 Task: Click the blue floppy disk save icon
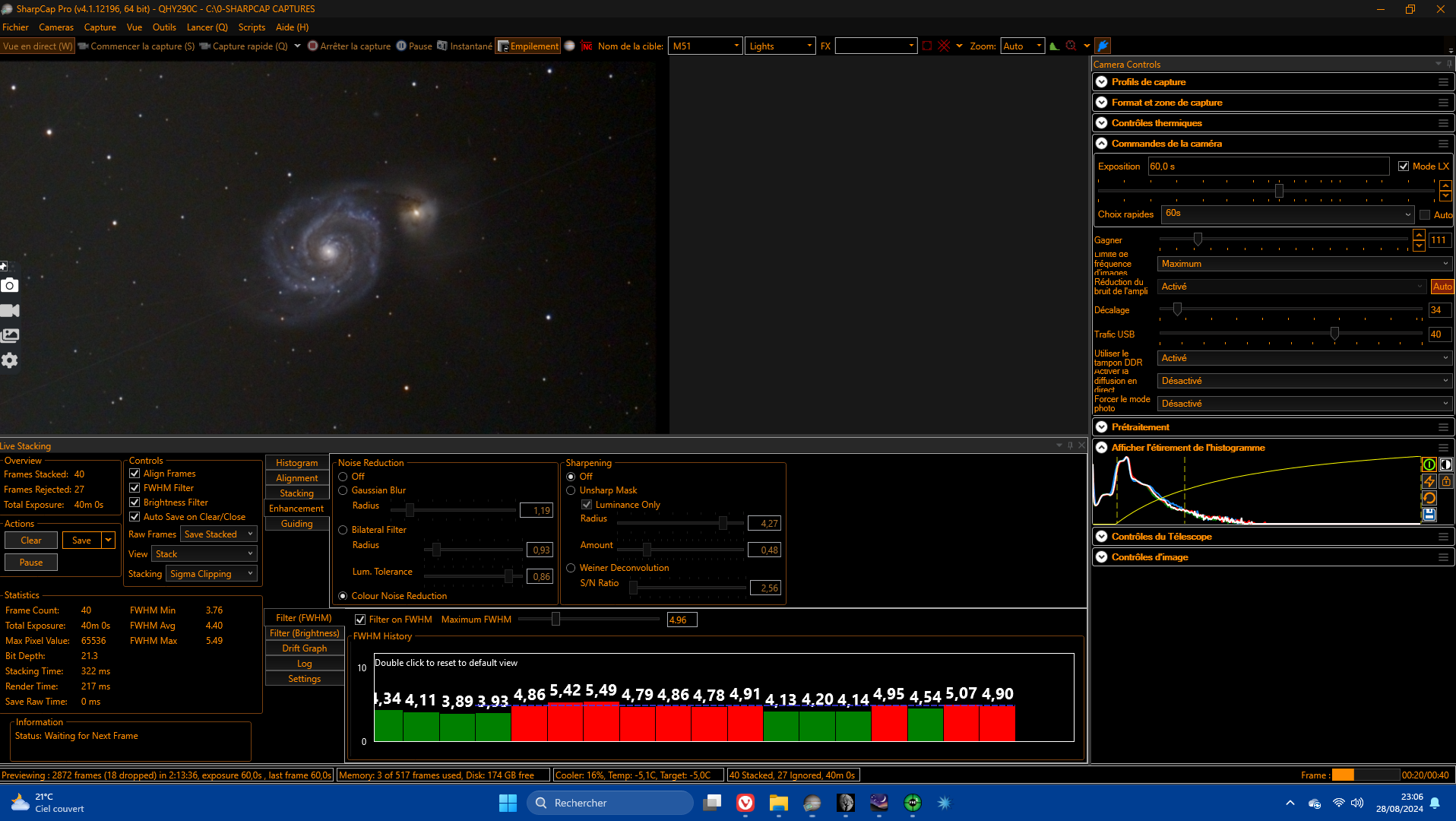coord(1429,515)
